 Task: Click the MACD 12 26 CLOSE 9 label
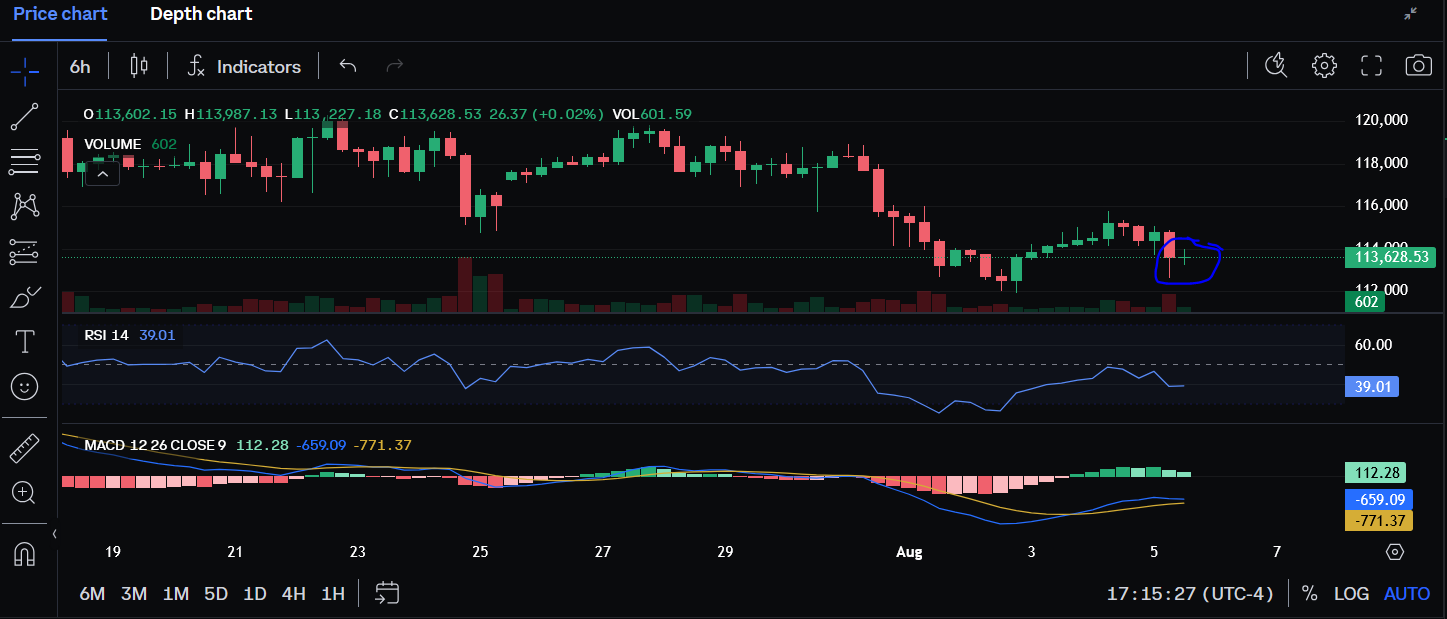(155, 445)
